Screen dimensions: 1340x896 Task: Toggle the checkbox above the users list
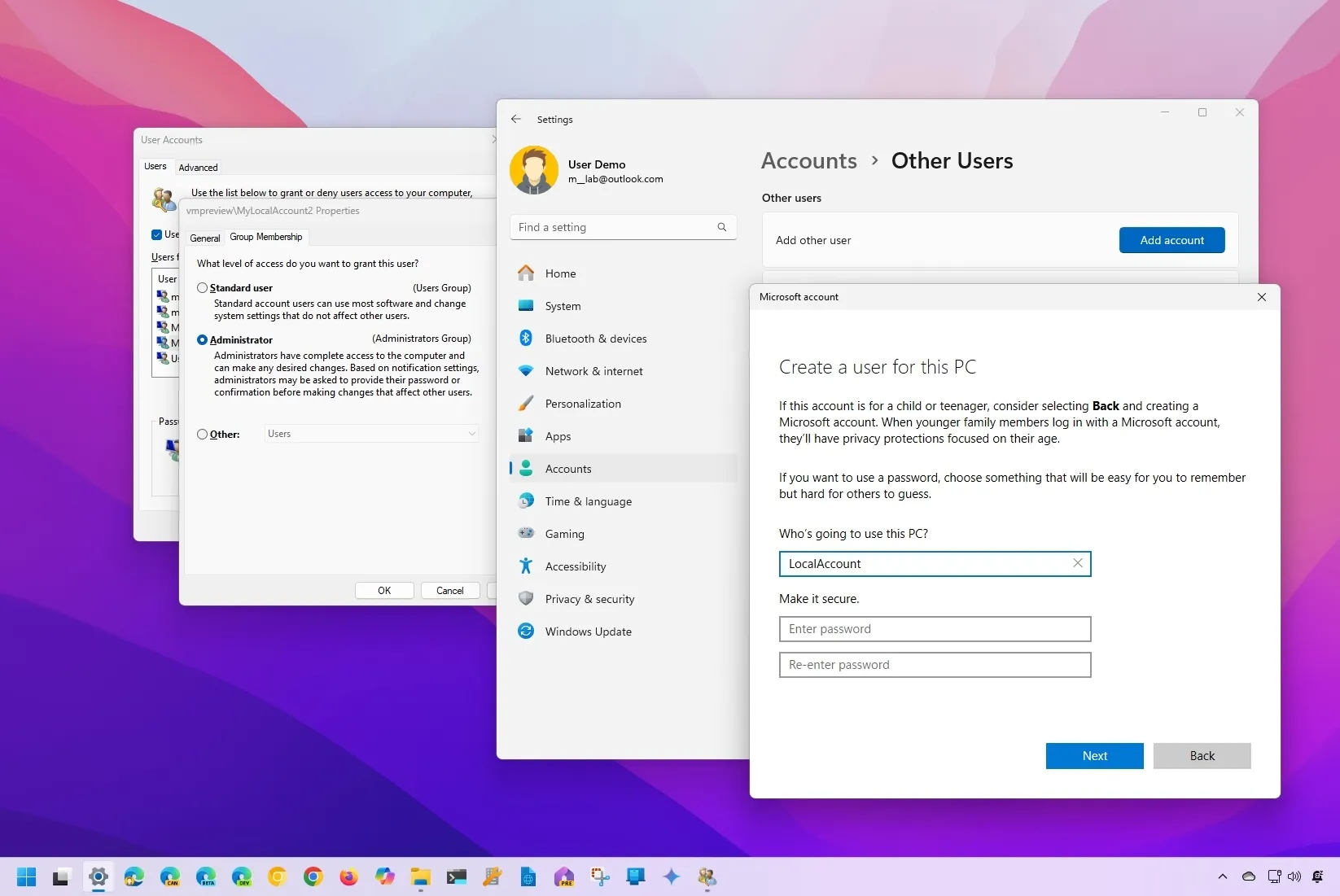point(156,234)
